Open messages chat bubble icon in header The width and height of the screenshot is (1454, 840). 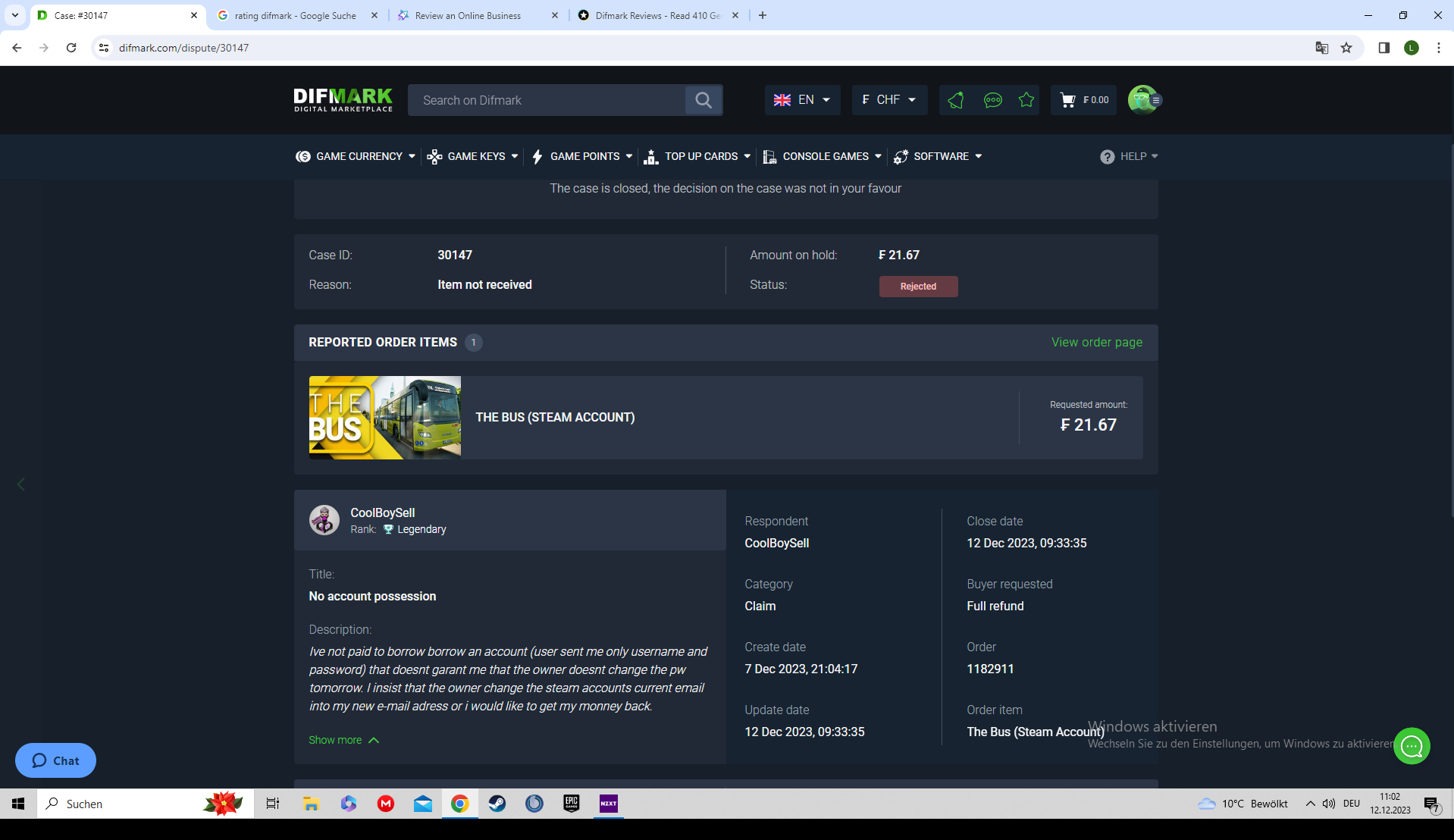pos(992,100)
